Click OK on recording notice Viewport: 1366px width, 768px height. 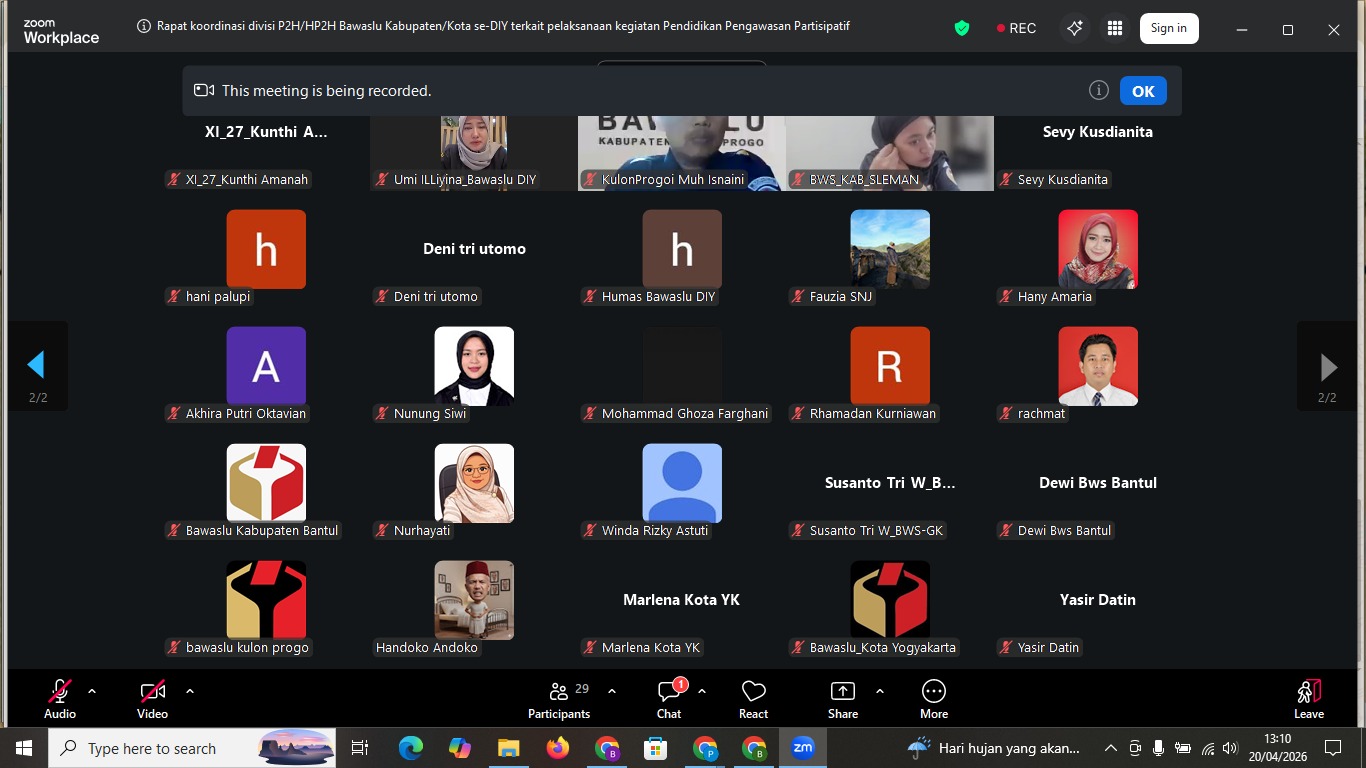click(x=1143, y=91)
